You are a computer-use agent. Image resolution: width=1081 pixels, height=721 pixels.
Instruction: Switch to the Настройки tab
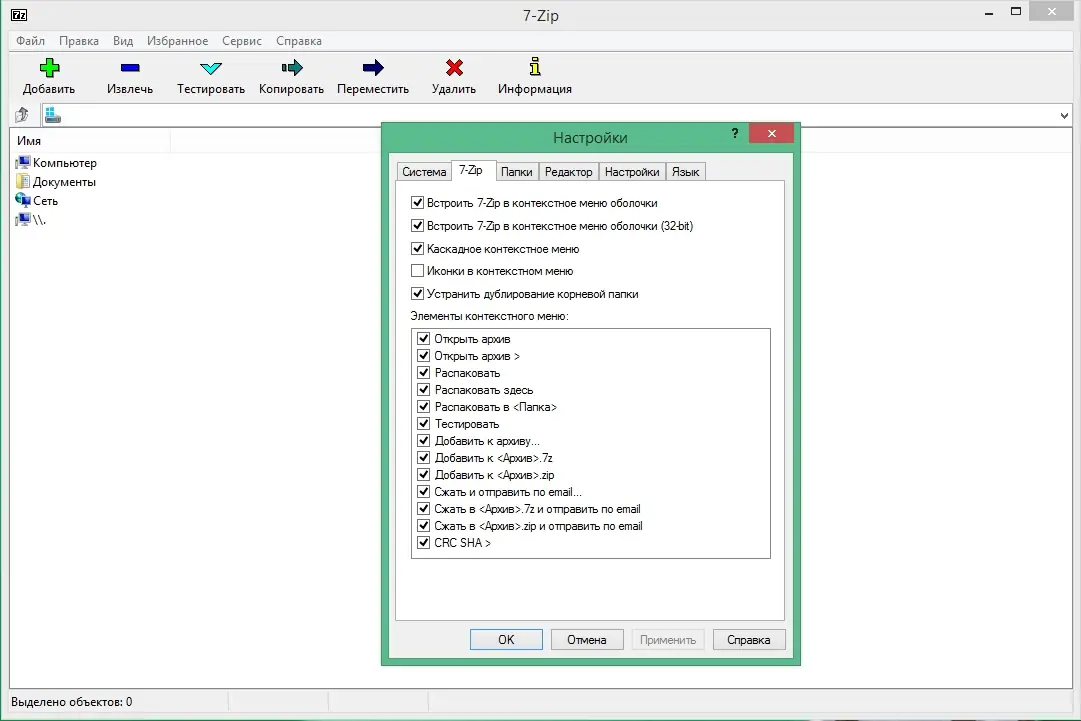(x=632, y=172)
